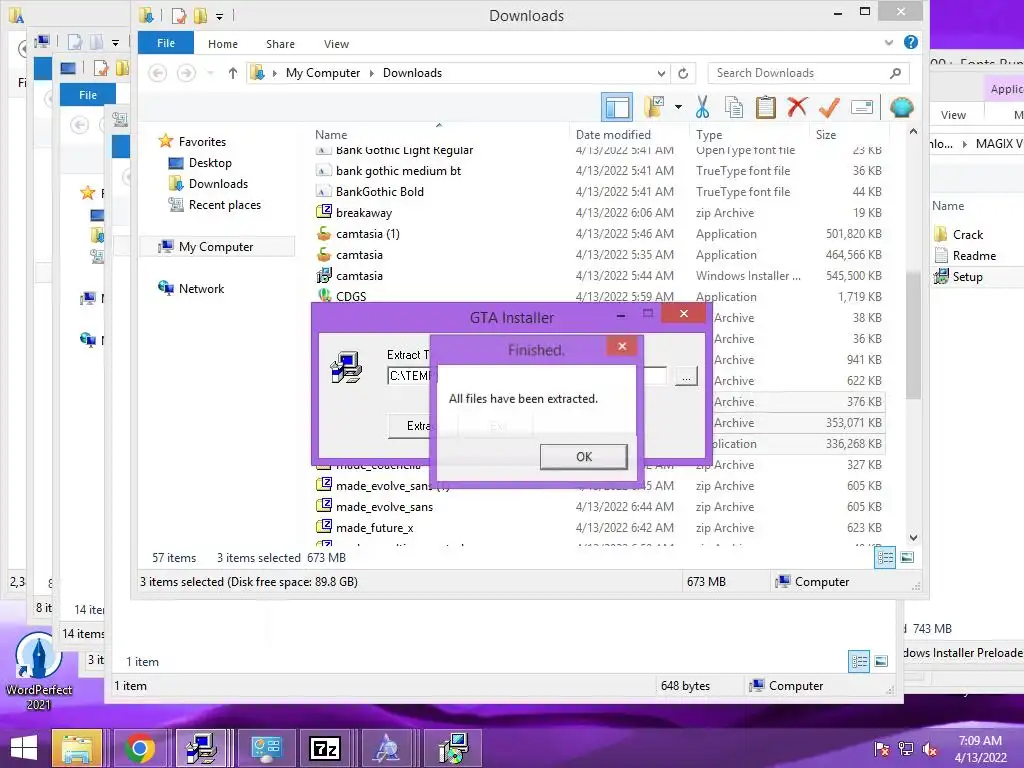Expand the ribbon with the chevron
The height and width of the screenshot is (768, 1024).
point(889,43)
